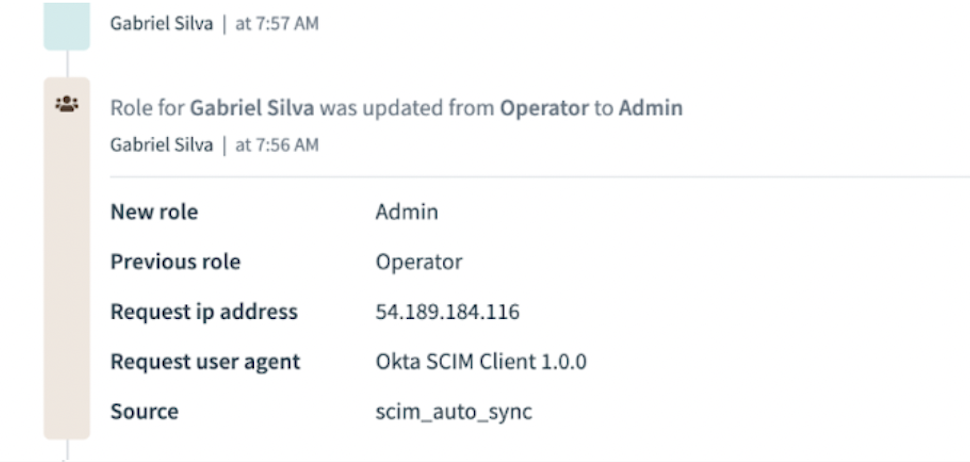This screenshot has height=462, width=970.
Task: Open Gabriel Silva author name beside 7:56 AM
Action: (161, 145)
